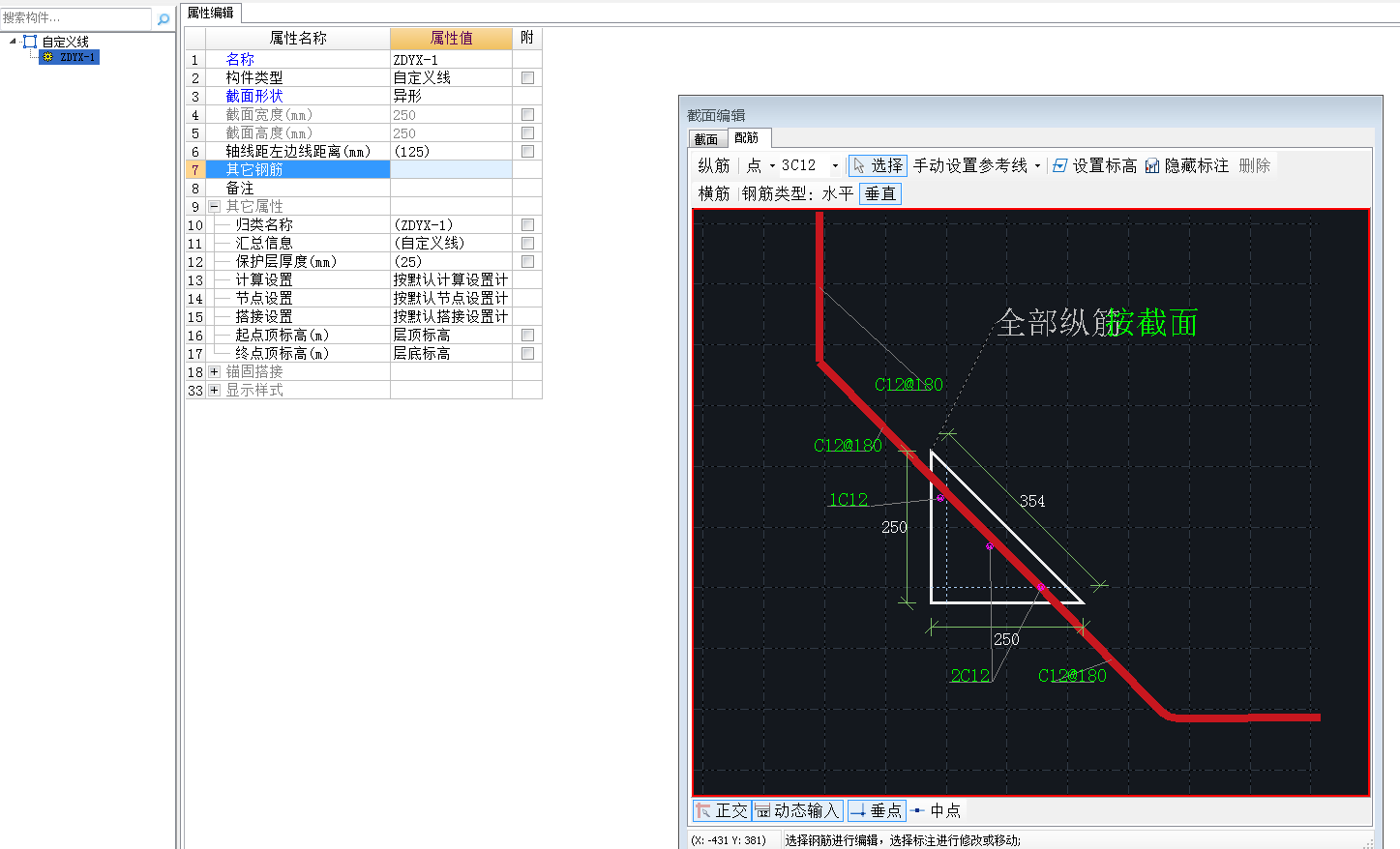Select 水平 rebar type
Screen dimensions: 1400x849
tap(838, 193)
